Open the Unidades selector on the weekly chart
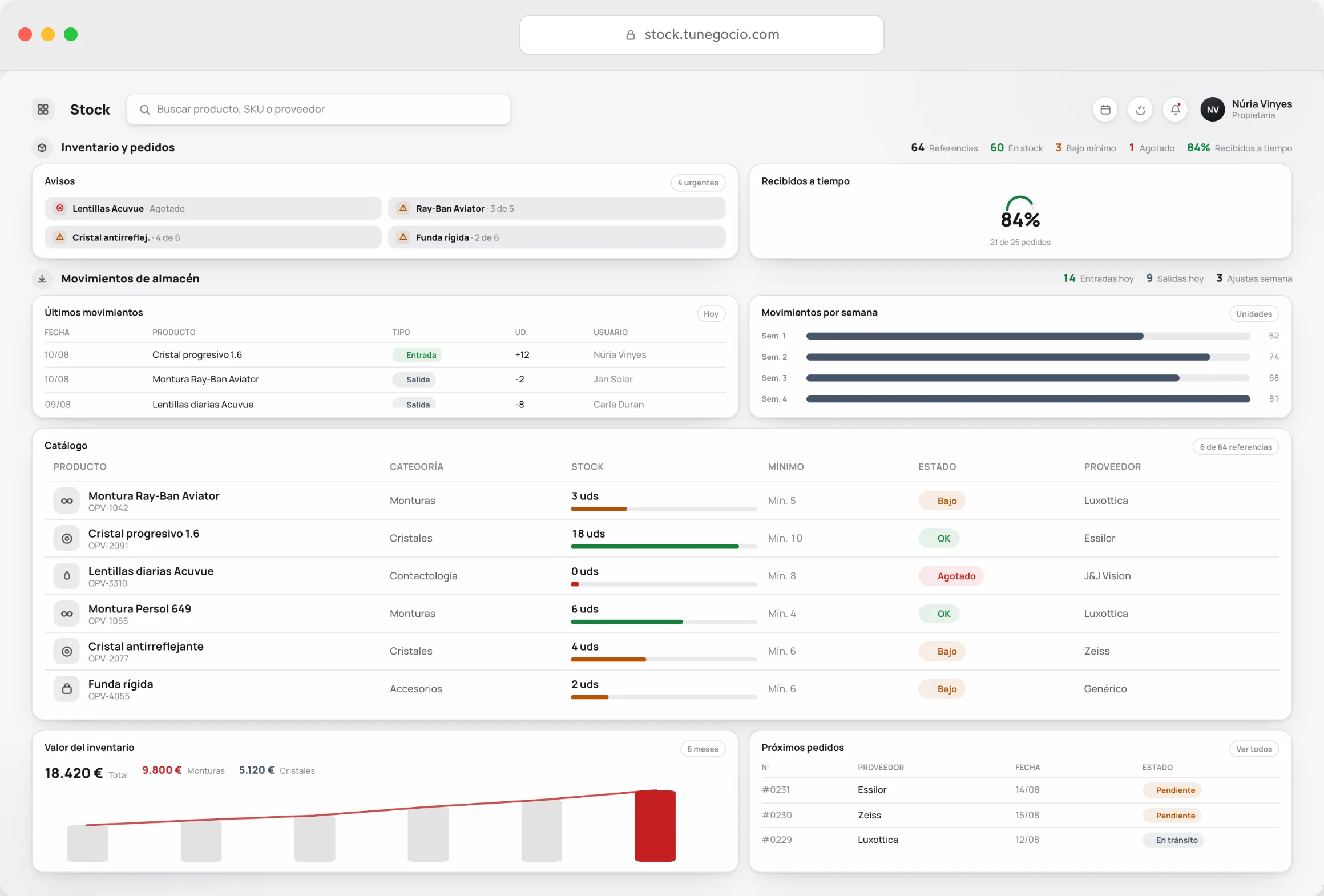1324x896 pixels. (1254, 314)
